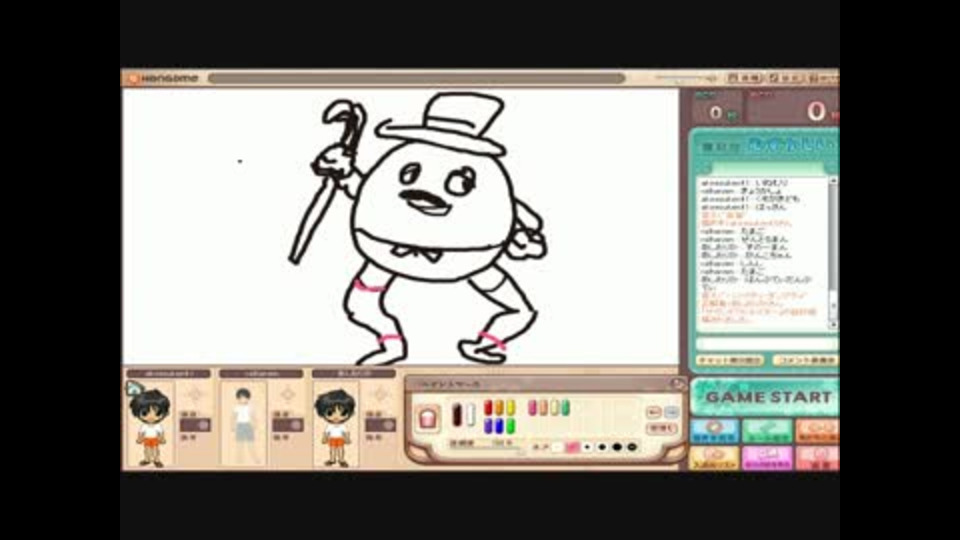This screenshot has height=540, width=960.
Task: Click the faded avatar with gray shorts
Action: point(243,426)
